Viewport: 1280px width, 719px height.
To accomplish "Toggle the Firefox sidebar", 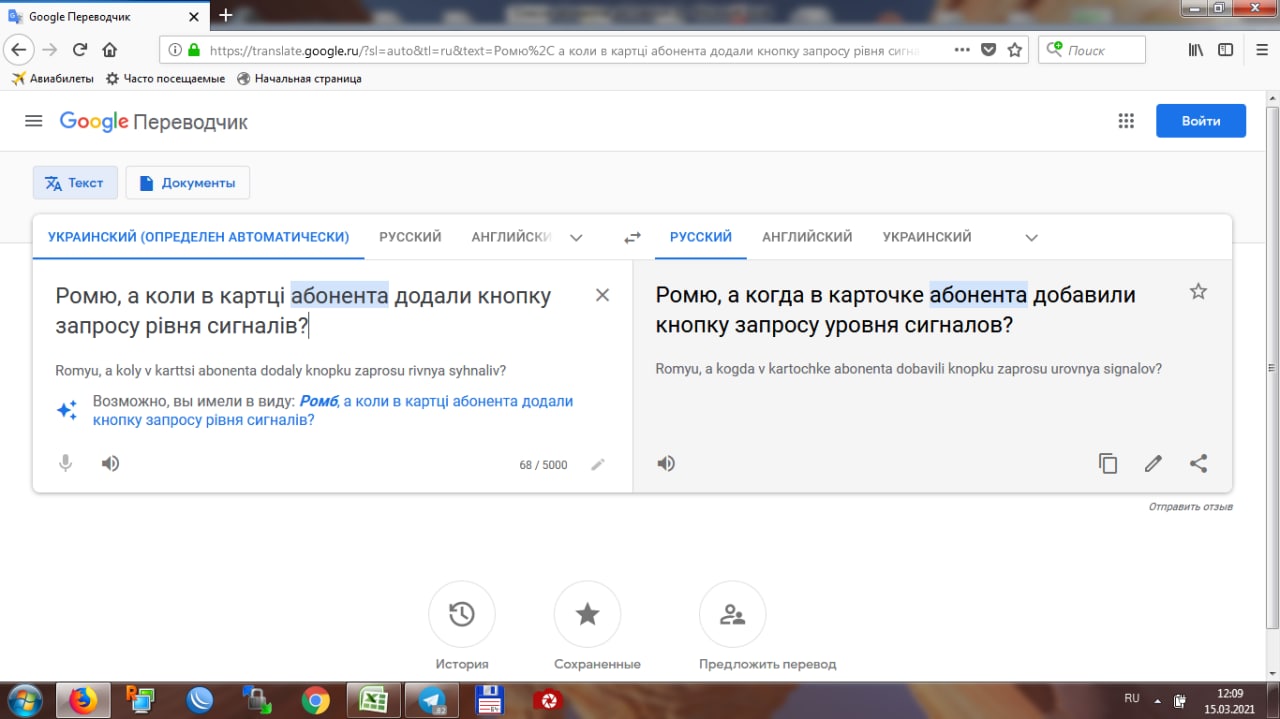I will [1225, 50].
